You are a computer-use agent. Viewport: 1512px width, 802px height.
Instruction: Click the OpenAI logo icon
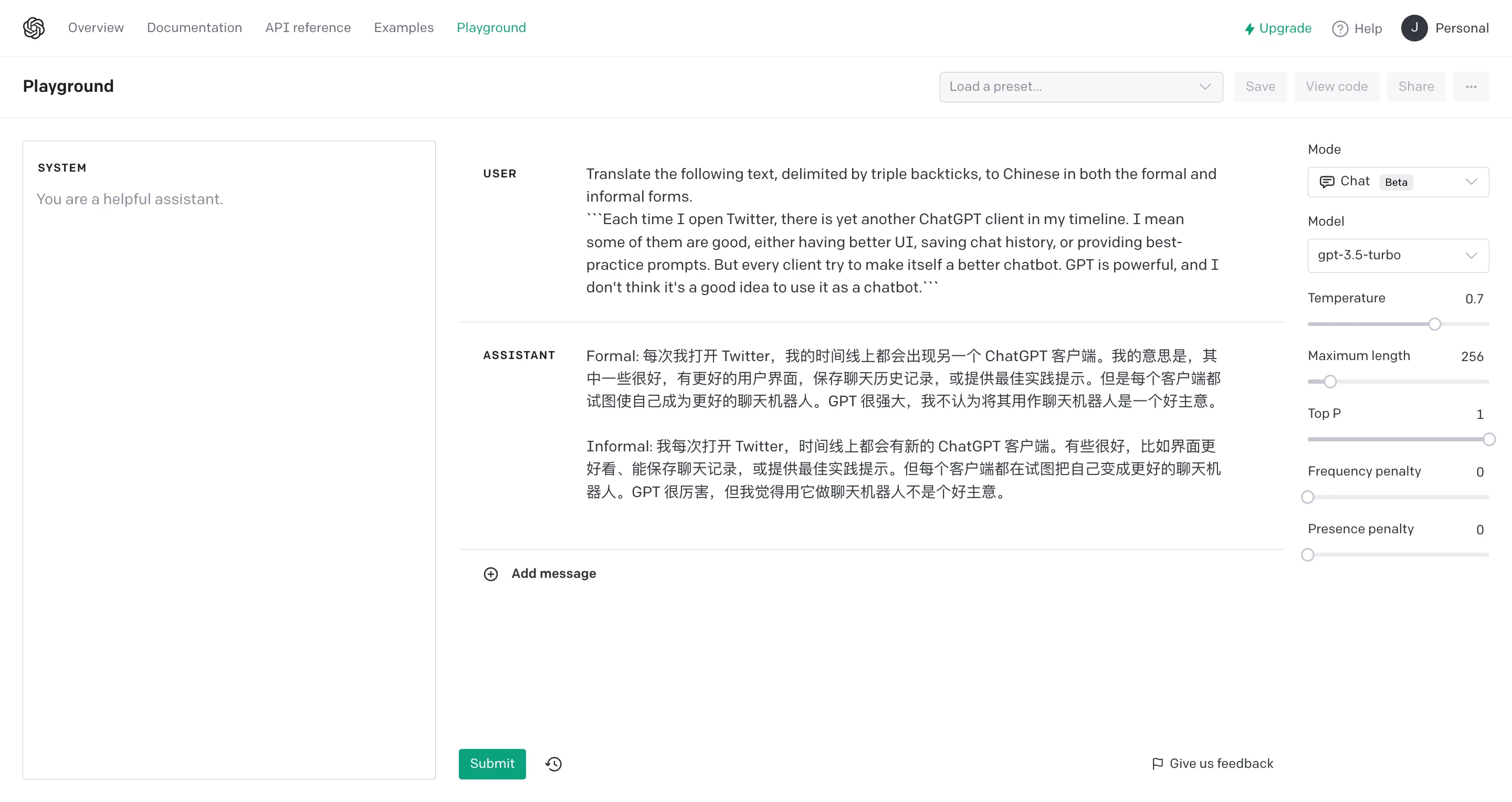click(34, 28)
